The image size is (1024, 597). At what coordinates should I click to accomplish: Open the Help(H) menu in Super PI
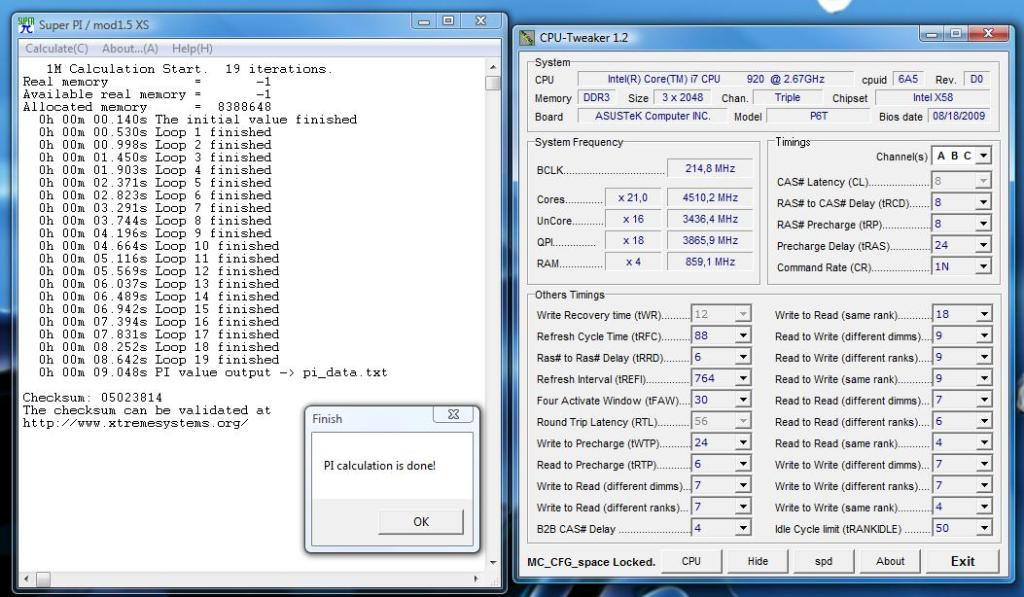click(192, 48)
